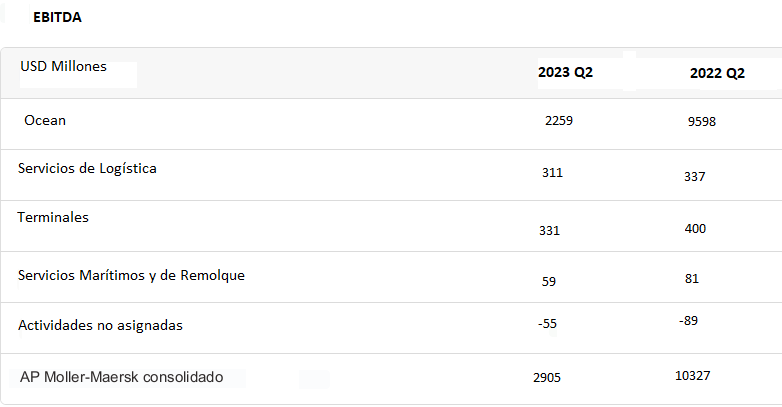782x407 pixels.
Task: Click the 2023 Q2 column header
Action: 565,72
